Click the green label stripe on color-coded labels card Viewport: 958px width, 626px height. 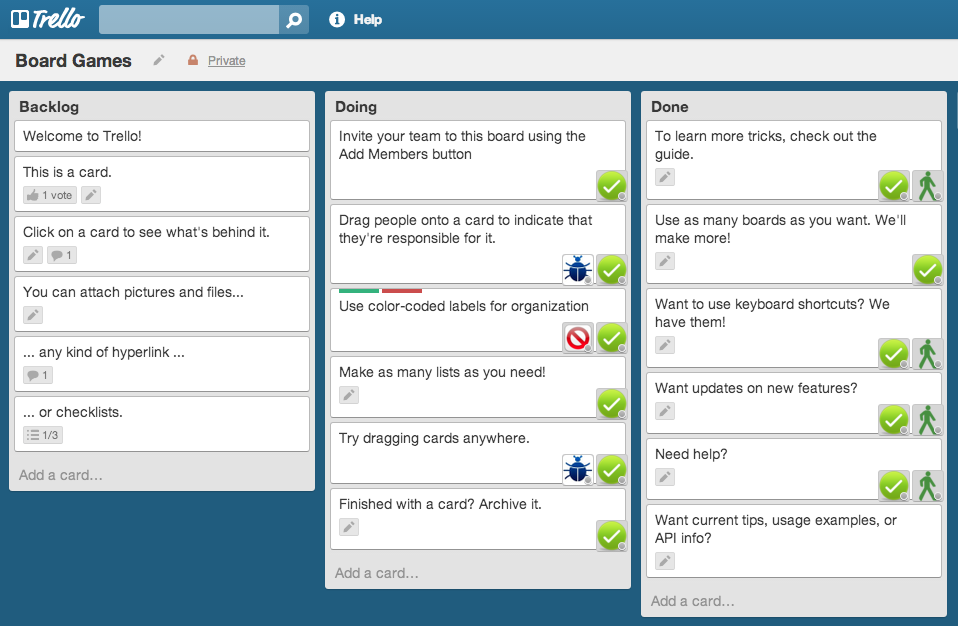[x=361, y=289]
